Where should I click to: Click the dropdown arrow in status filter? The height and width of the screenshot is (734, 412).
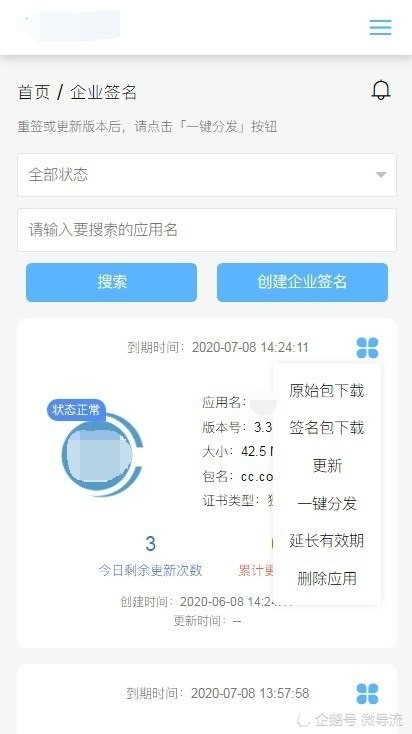pyautogui.click(x=381, y=175)
